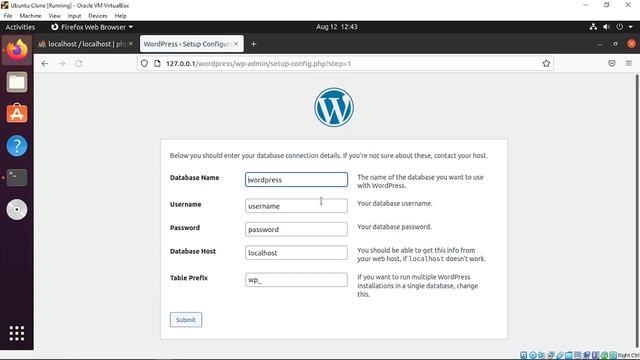The width and height of the screenshot is (640, 360).
Task: Open VirtualBox Machine menu
Action: coord(30,16)
